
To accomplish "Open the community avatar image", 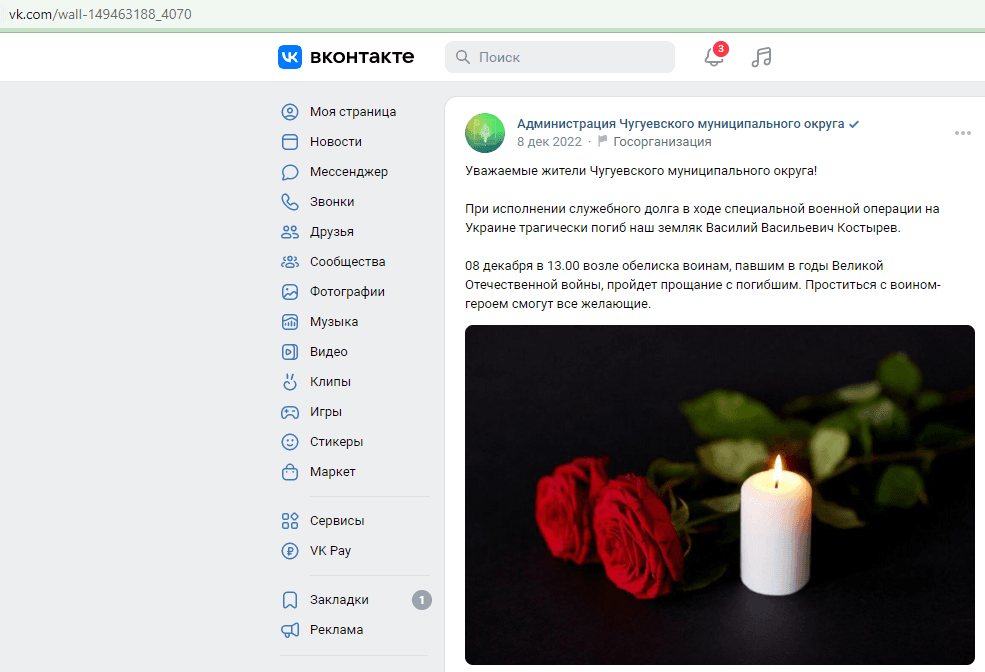I will point(485,133).
